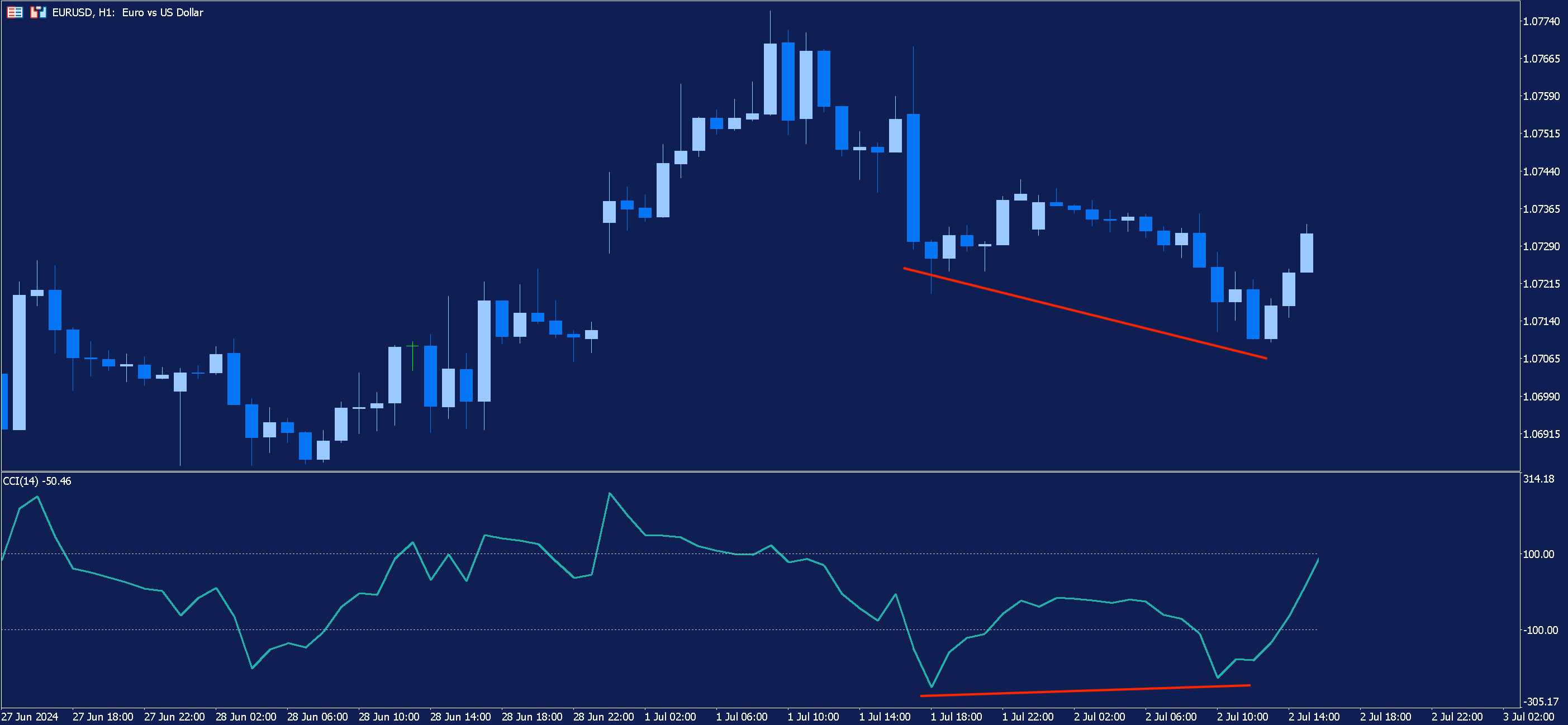
Task: Click the 2 Jul 22:00 time label
Action: 1457,717
